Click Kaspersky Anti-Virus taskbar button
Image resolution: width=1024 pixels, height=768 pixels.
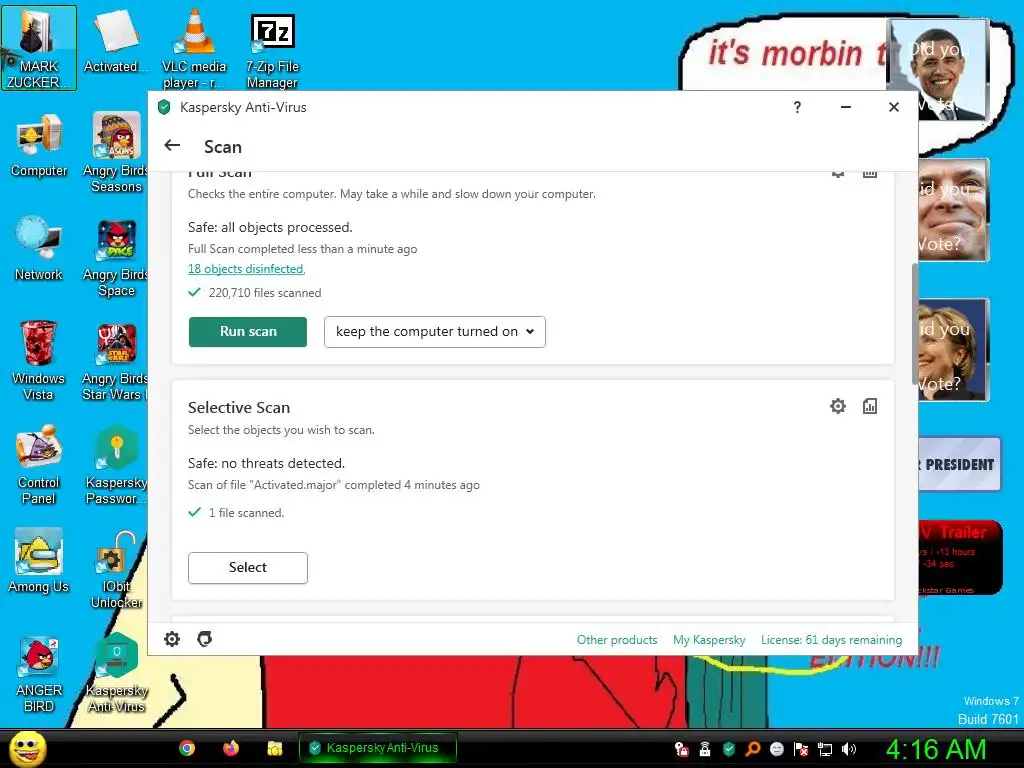tap(377, 748)
